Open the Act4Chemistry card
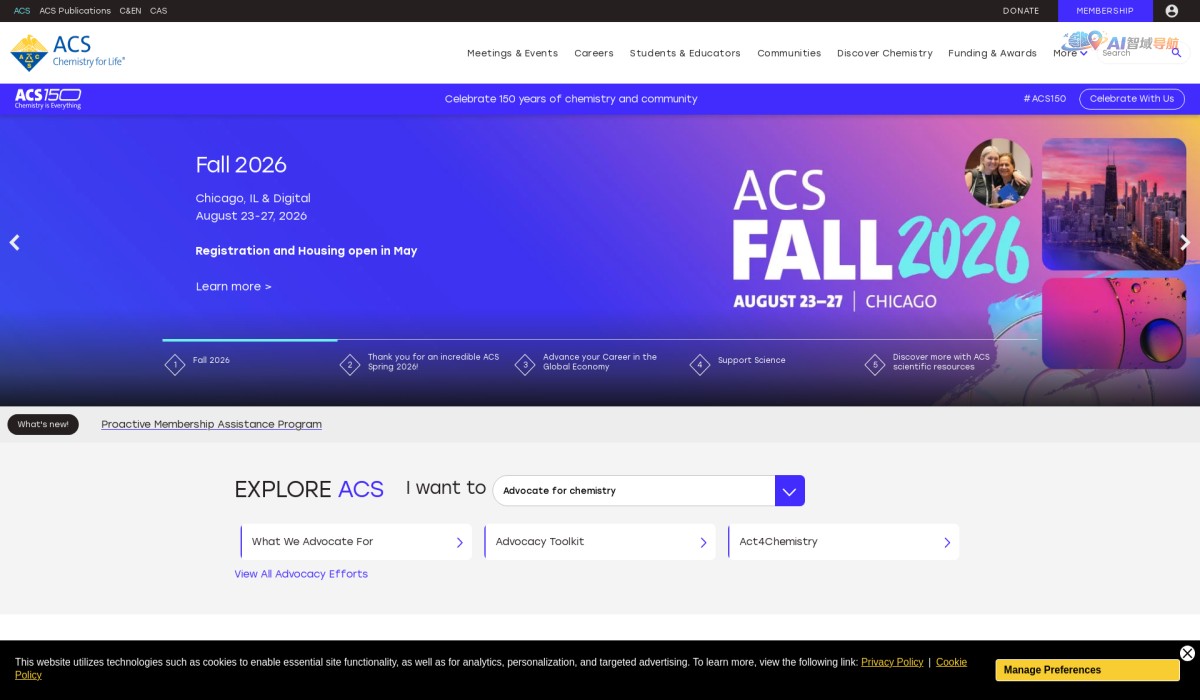 coord(843,542)
